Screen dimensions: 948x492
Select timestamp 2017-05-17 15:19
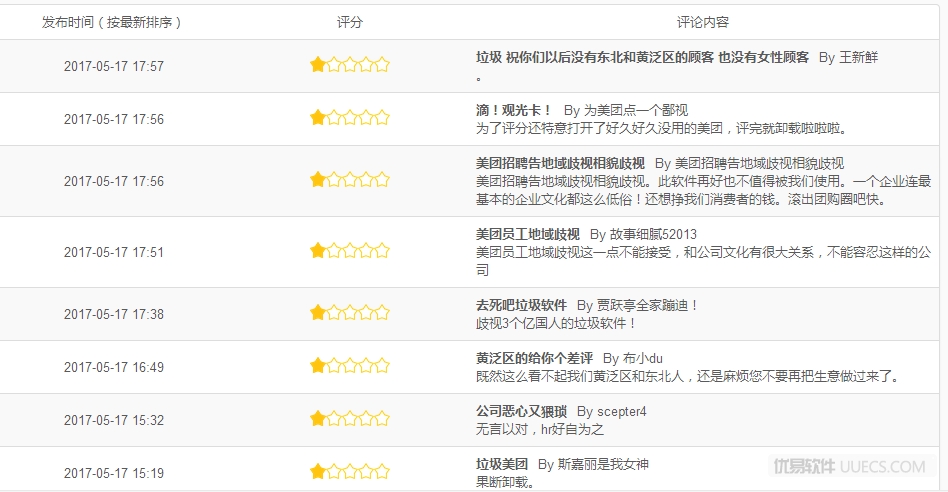(114, 473)
